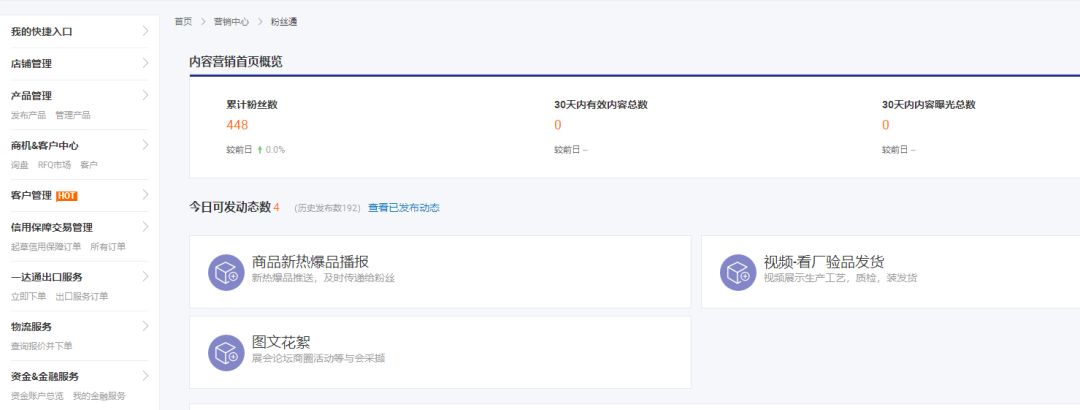Open the 一达通出口服务 sidebar section
Screen dimensions: 1080x410
47,277
